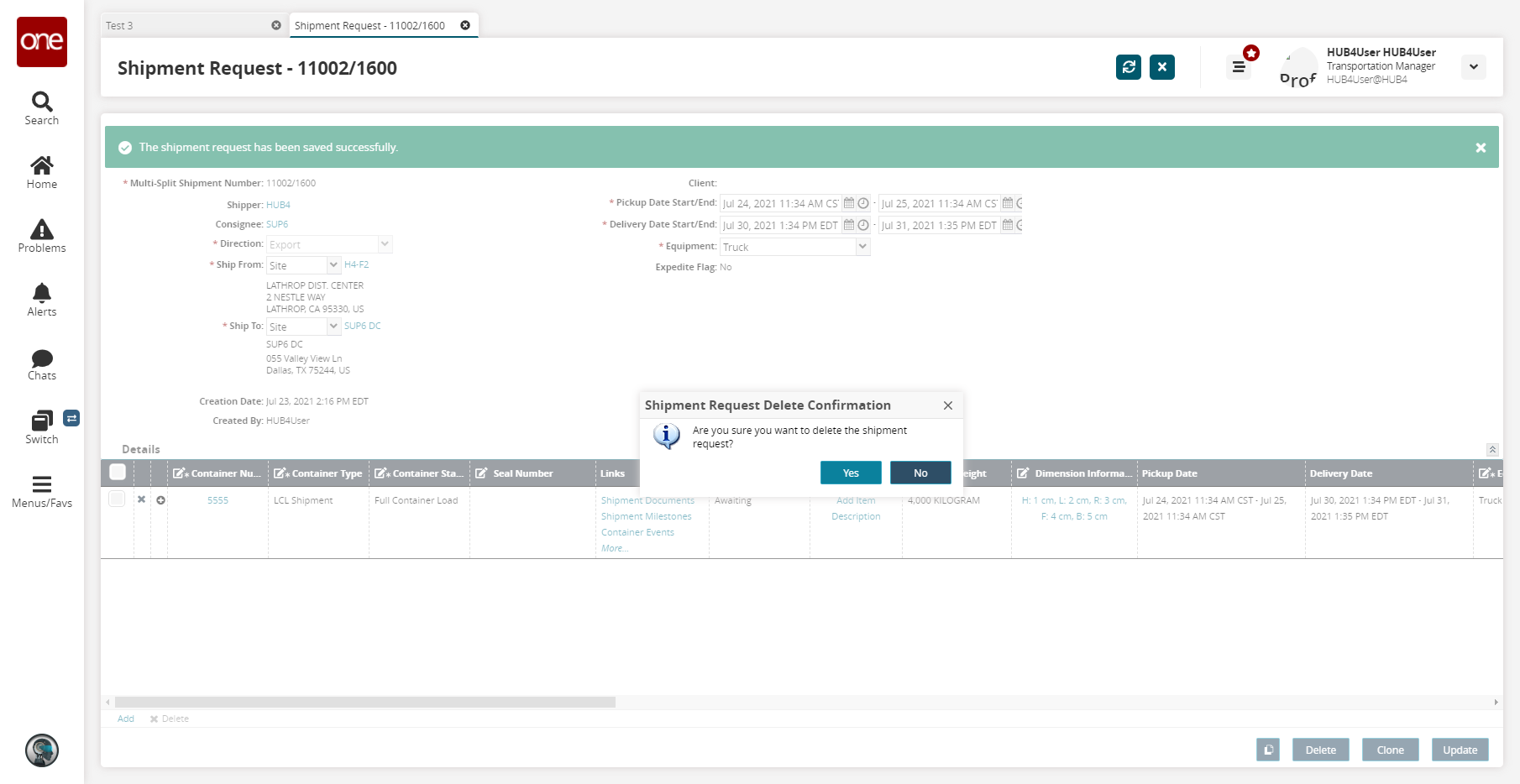Open time picker for Delivery Date start
The image size is (1520, 784).
(x=862, y=225)
